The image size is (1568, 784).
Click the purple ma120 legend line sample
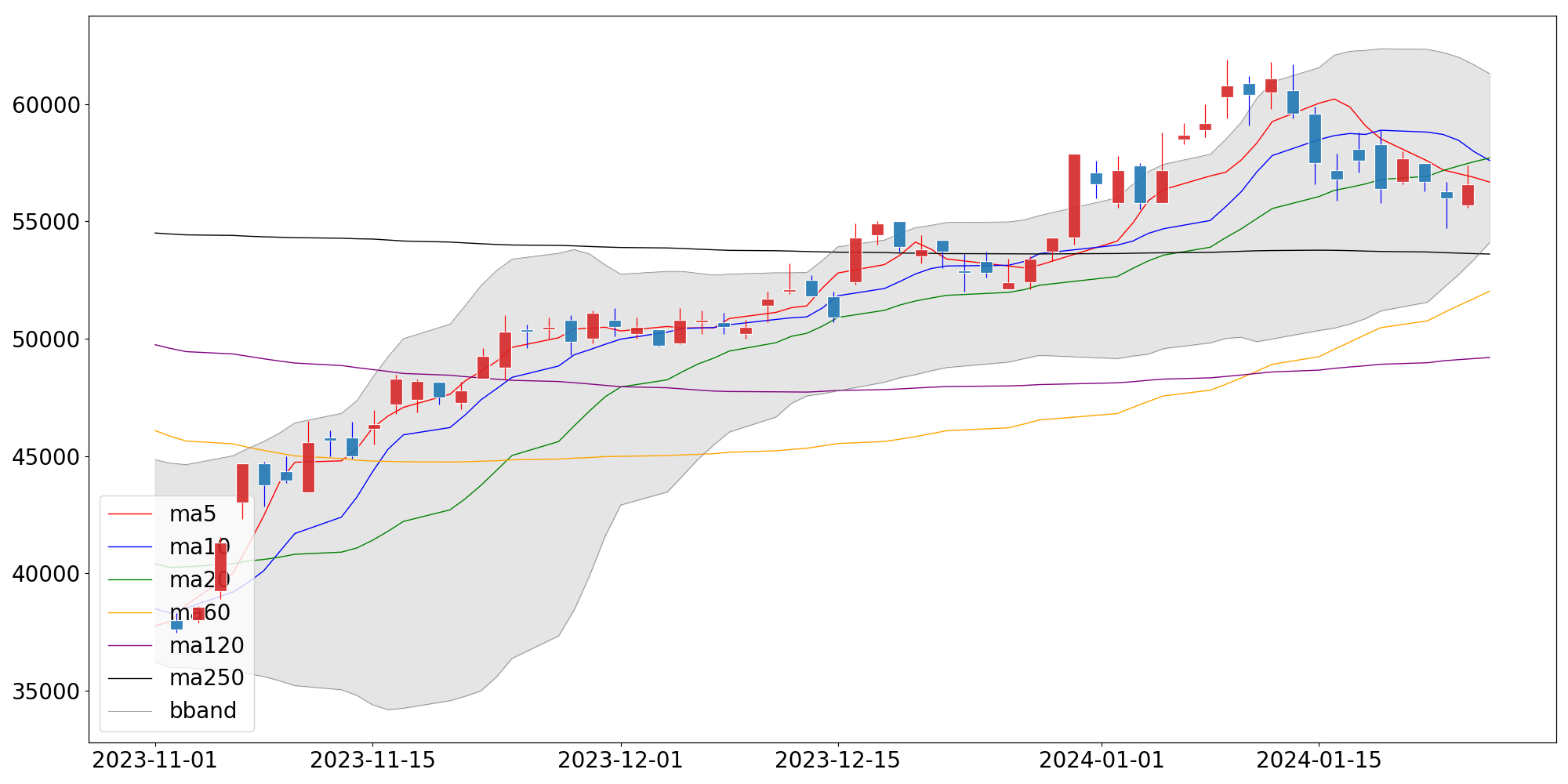[x=130, y=645]
